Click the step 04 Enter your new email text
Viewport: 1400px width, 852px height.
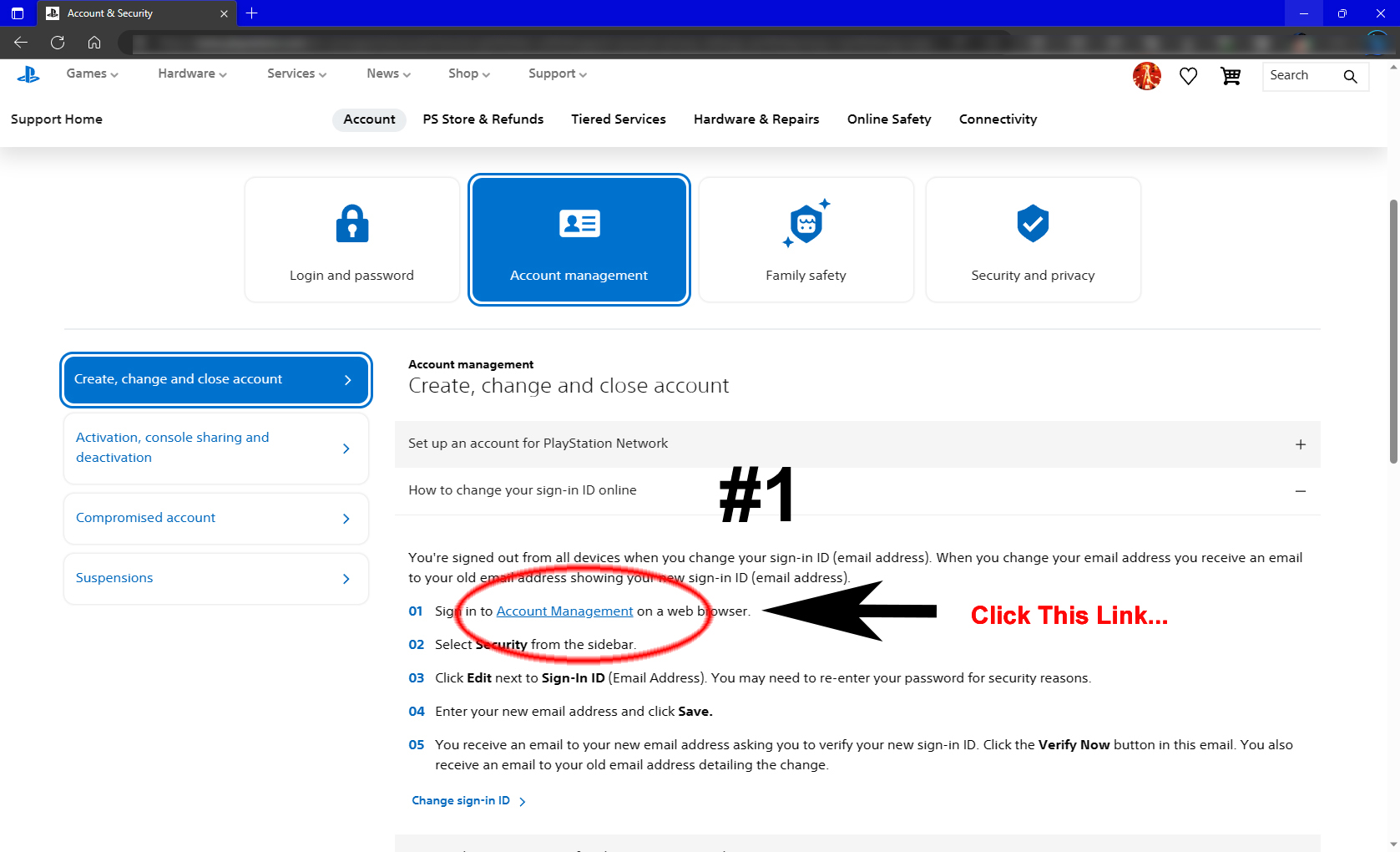[x=574, y=712]
